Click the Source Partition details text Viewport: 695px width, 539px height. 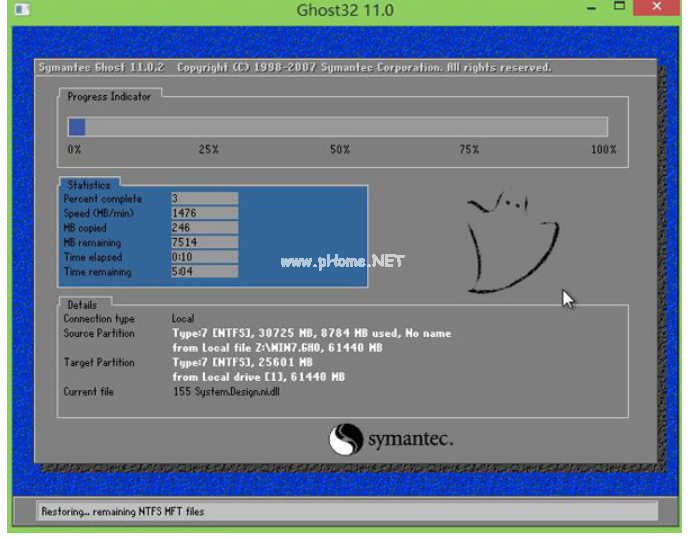point(311,334)
